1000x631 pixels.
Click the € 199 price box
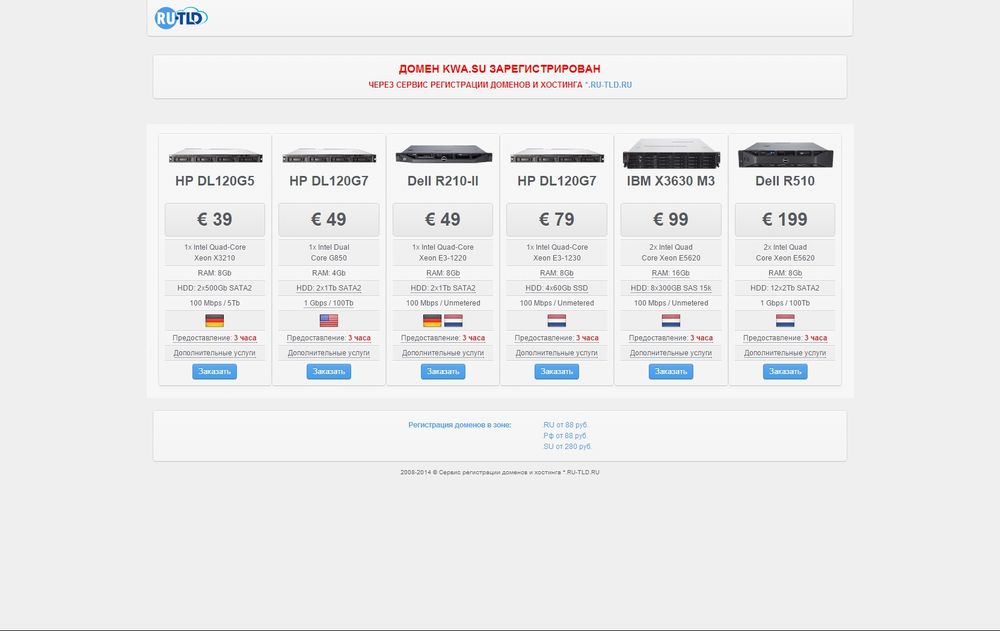point(785,219)
